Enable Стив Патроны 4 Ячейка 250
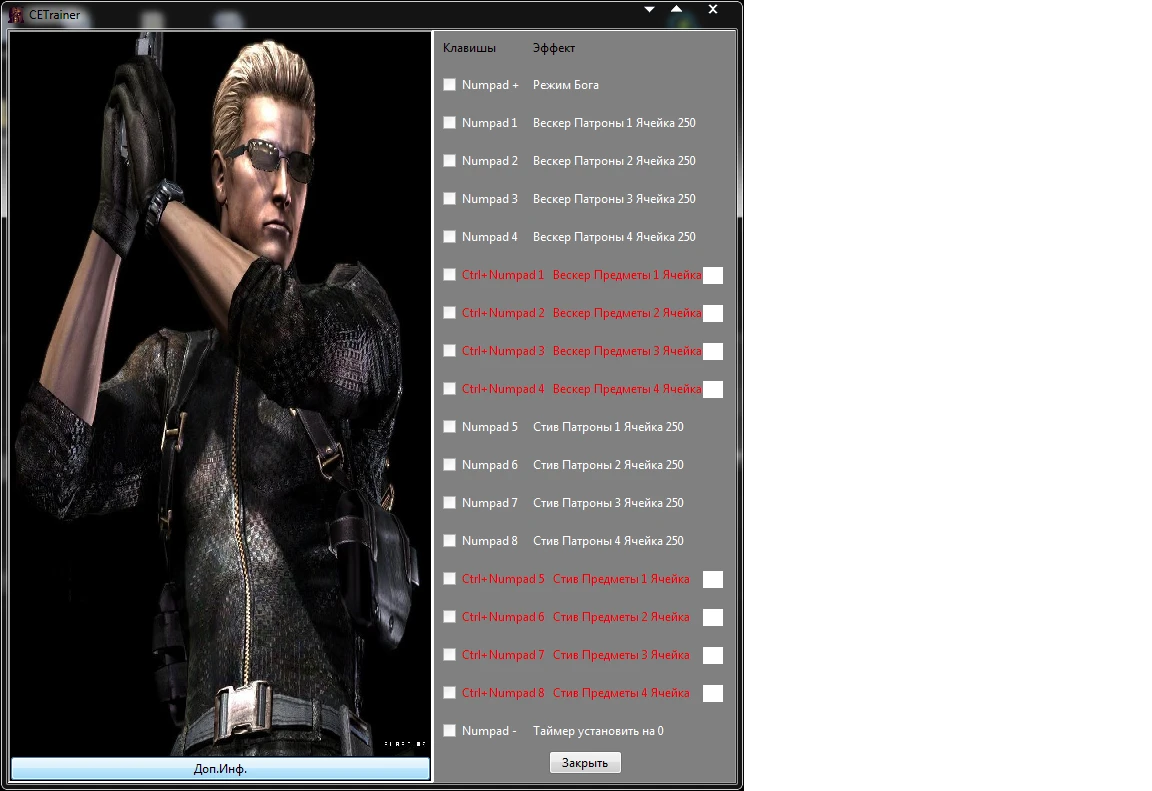Viewport: 1152px width, 791px height. point(449,541)
